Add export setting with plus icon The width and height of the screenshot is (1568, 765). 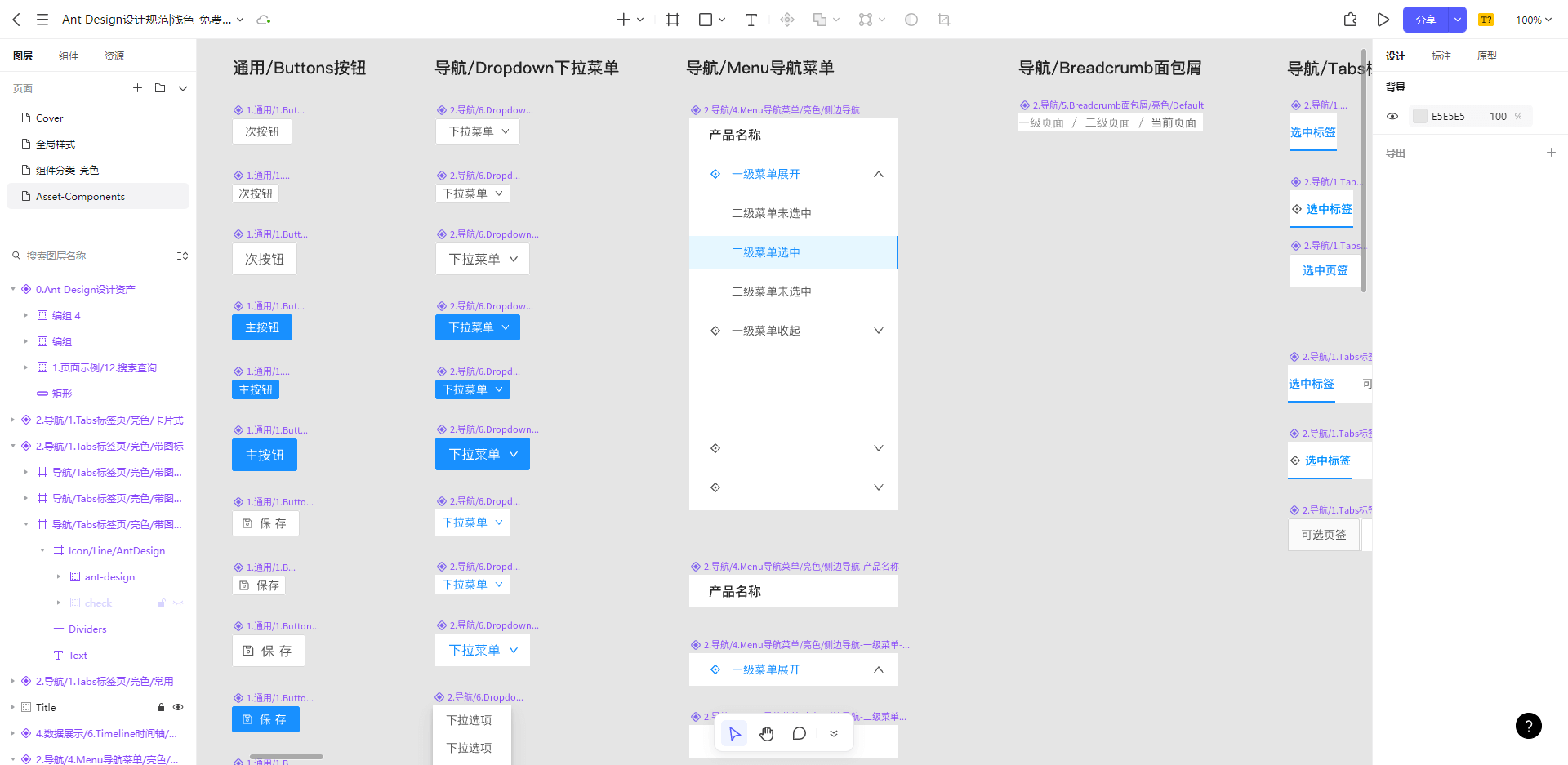[x=1551, y=153]
